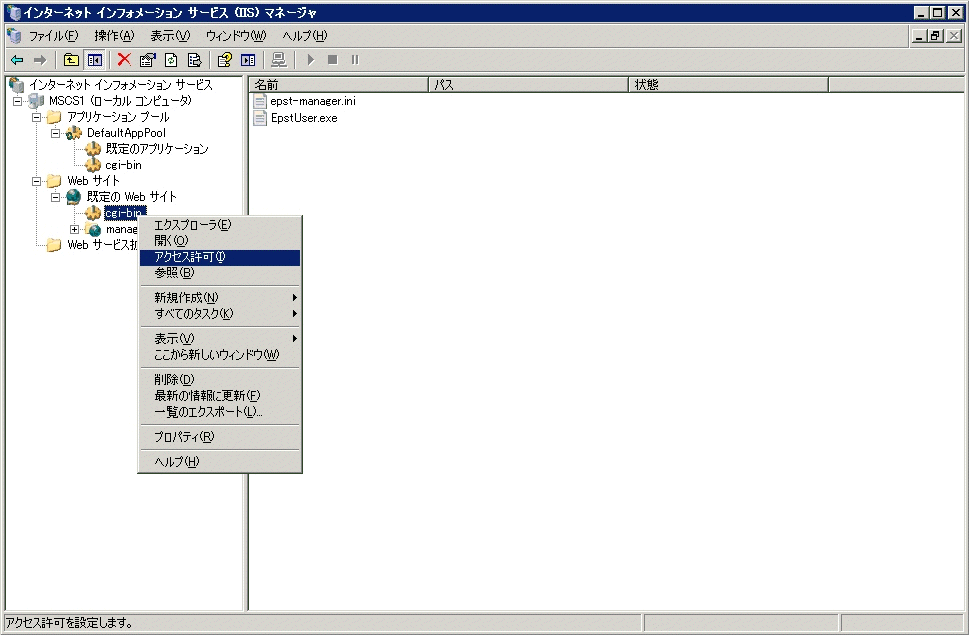
Task: Open the ウィンドウ(W) menu
Action: 236,36
